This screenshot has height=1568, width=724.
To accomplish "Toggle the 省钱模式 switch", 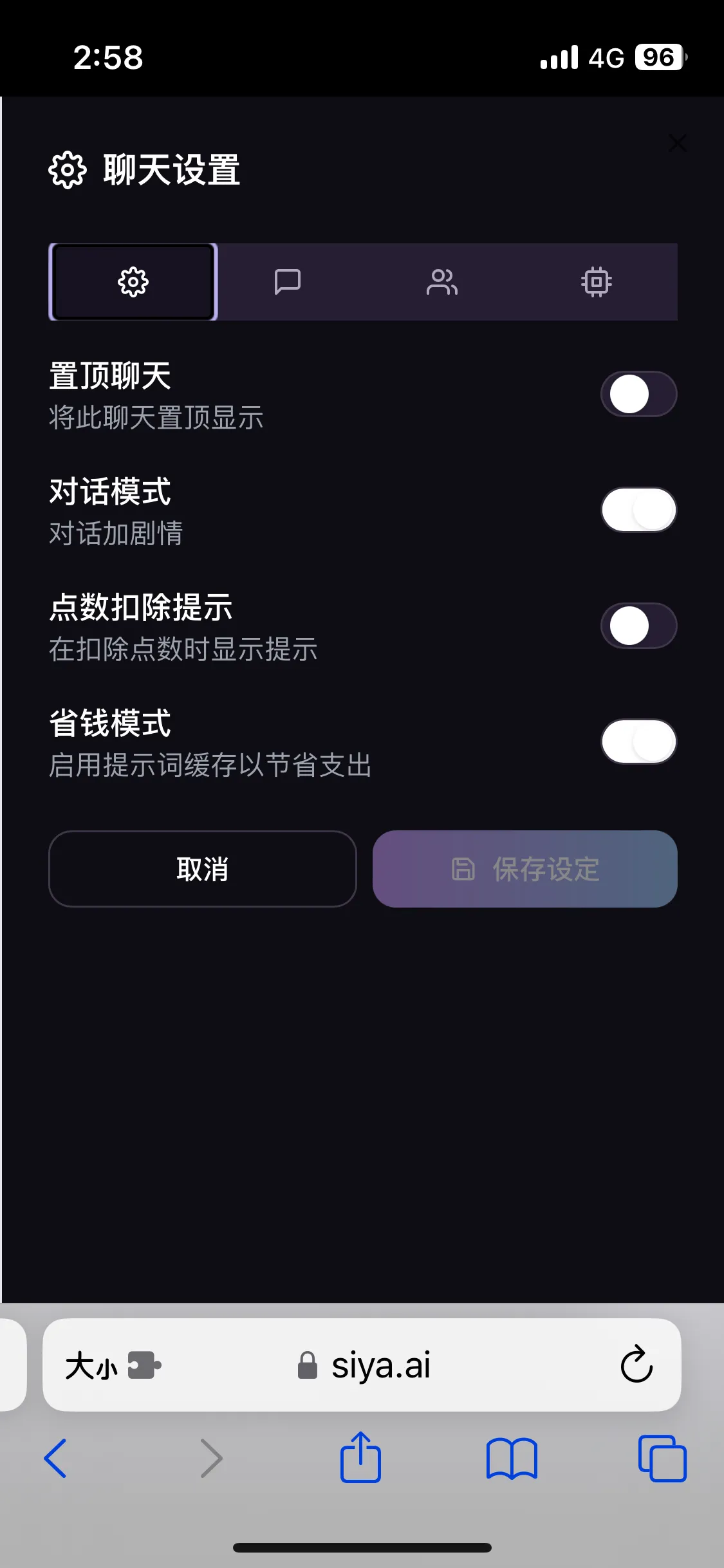I will click(x=638, y=742).
